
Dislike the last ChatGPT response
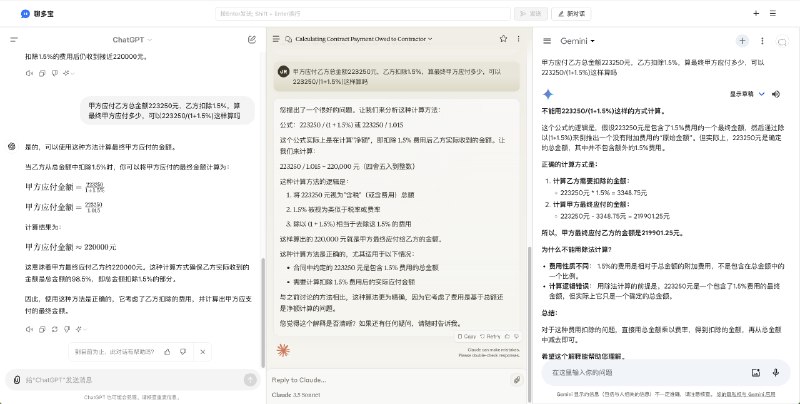pos(67,330)
